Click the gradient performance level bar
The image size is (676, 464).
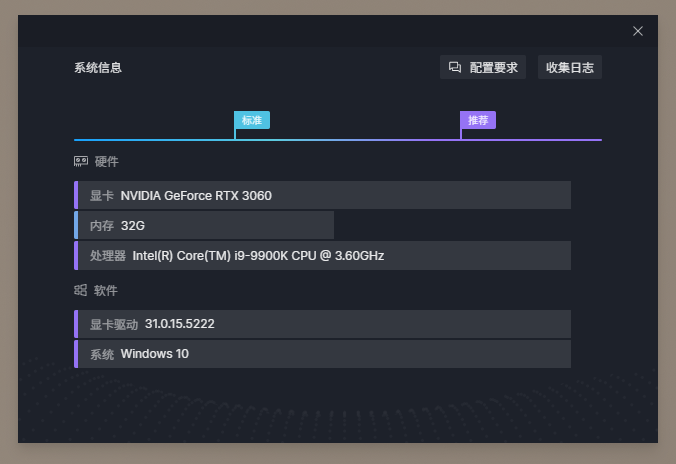tap(338, 140)
